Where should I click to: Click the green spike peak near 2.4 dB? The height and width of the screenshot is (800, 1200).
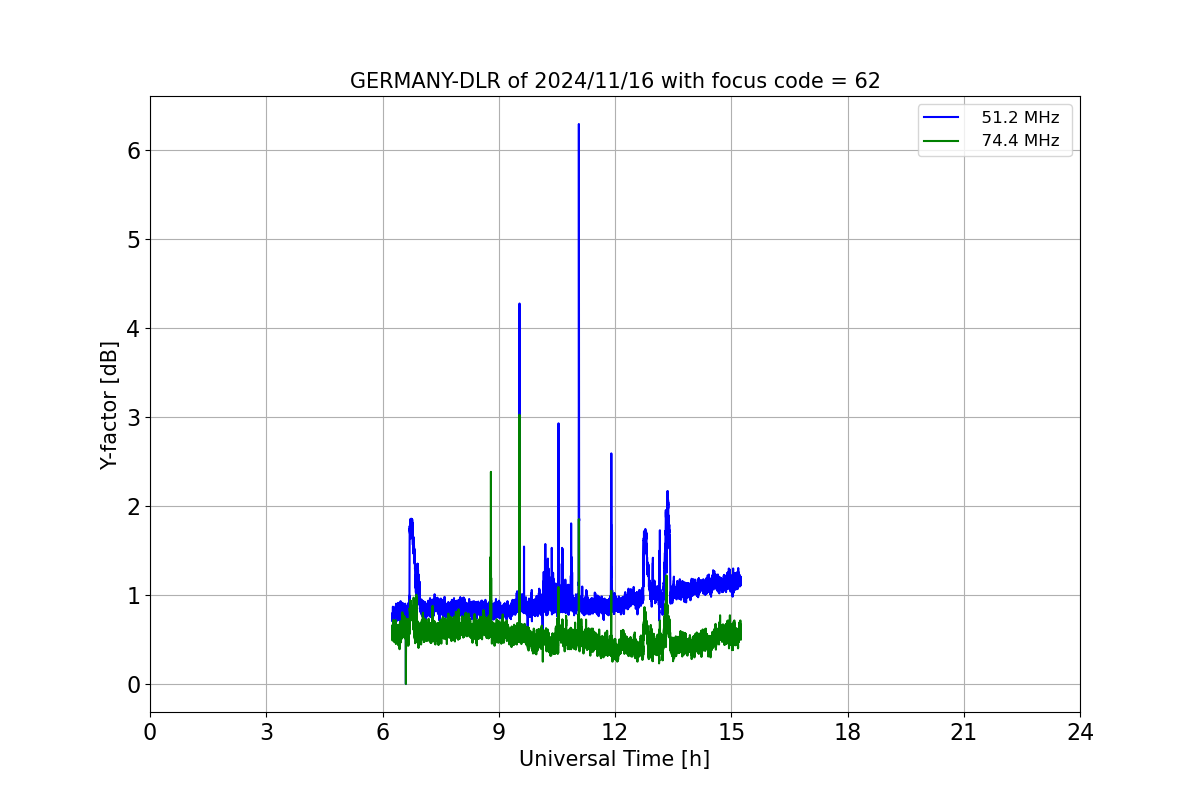490,473
